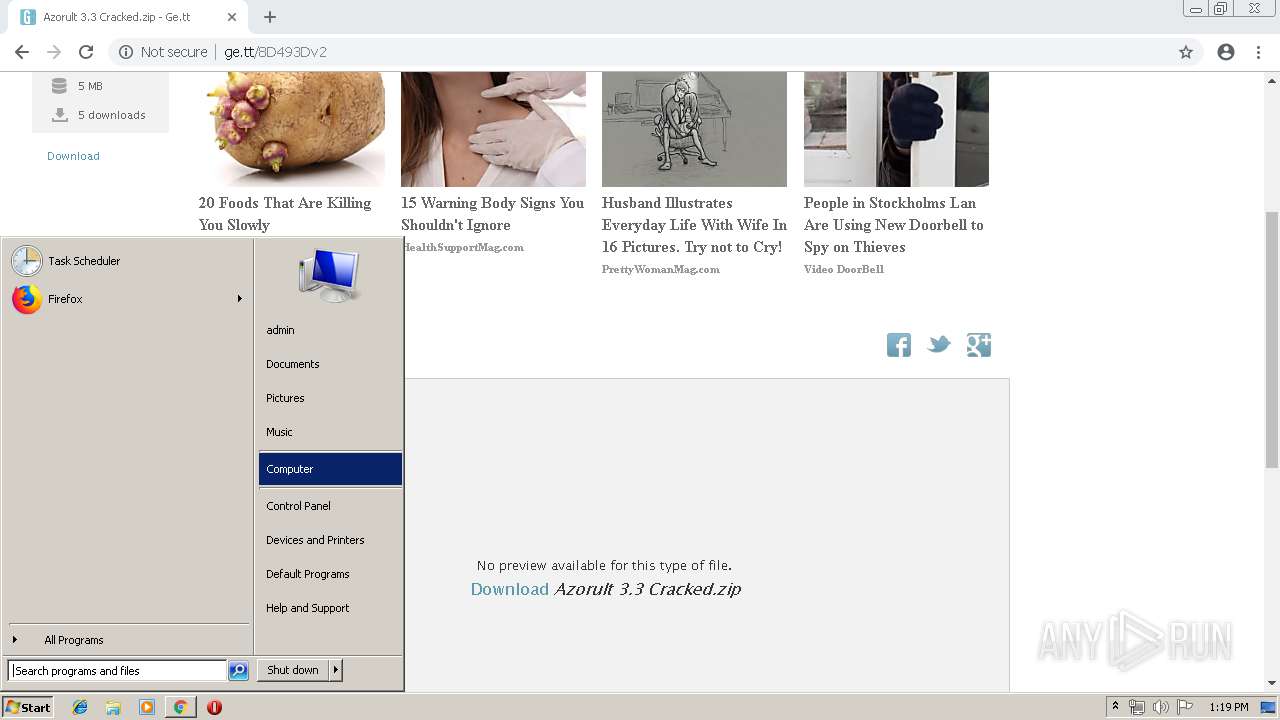1280x720 pixels.
Task: Open Devices and Printers
Action: [330, 540]
